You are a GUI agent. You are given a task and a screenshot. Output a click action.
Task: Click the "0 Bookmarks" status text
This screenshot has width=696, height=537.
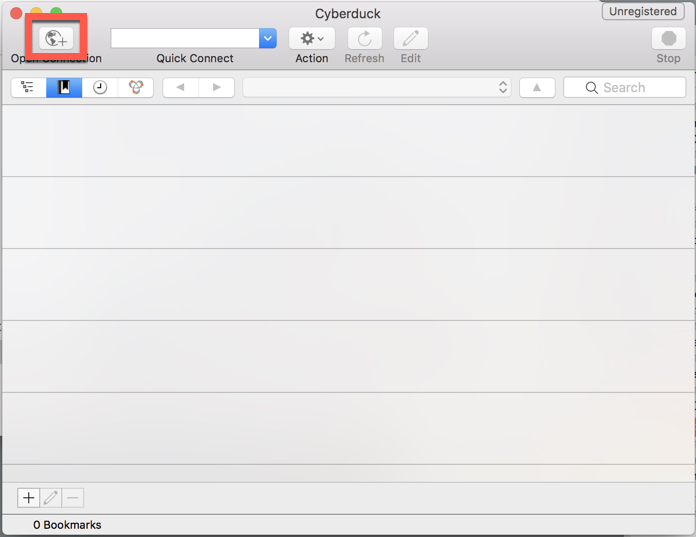(67, 525)
